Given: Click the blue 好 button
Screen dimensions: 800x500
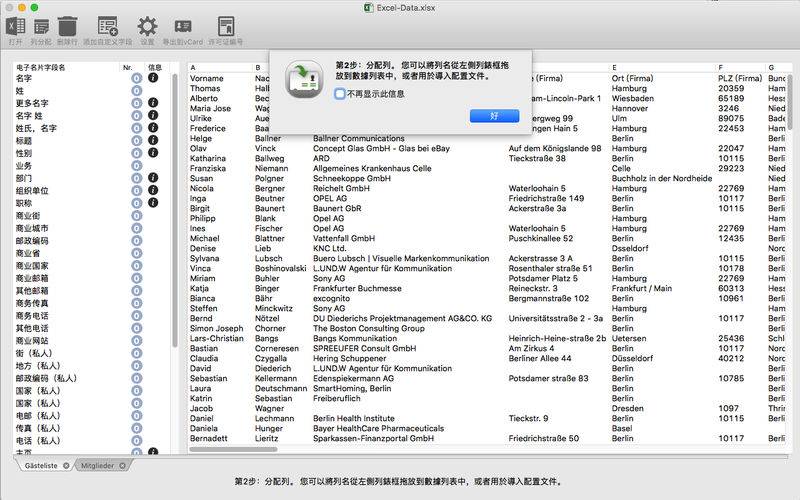Looking at the screenshot, I should 494,116.
